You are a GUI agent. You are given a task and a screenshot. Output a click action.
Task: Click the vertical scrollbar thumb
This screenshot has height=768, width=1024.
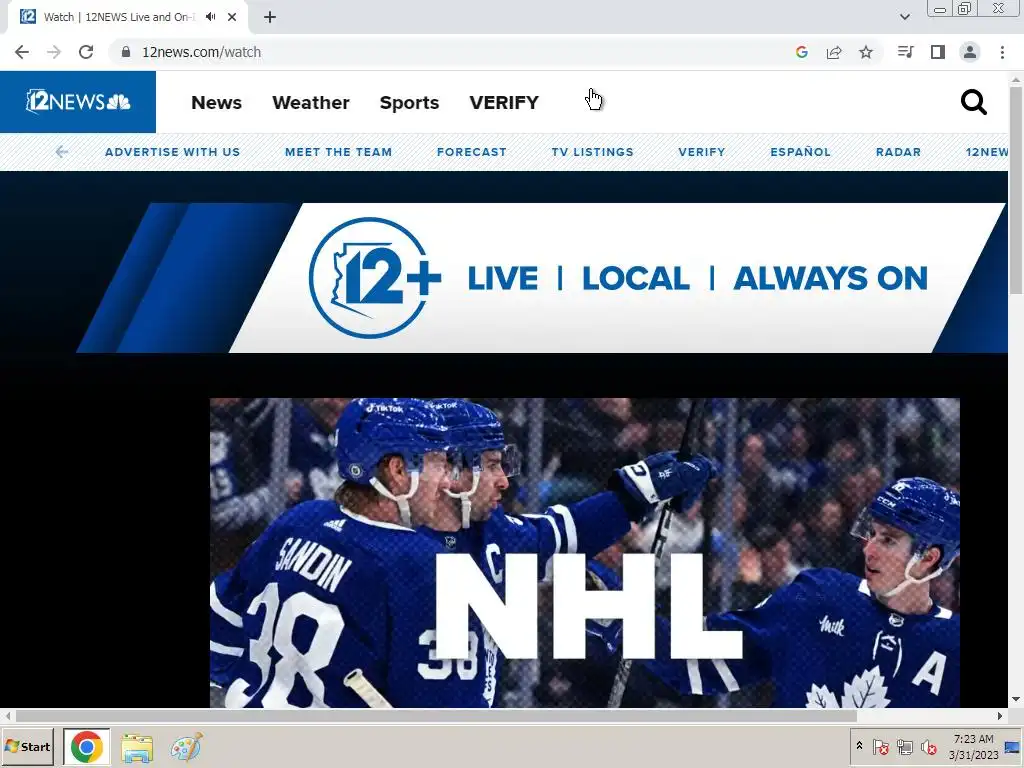point(1016,189)
